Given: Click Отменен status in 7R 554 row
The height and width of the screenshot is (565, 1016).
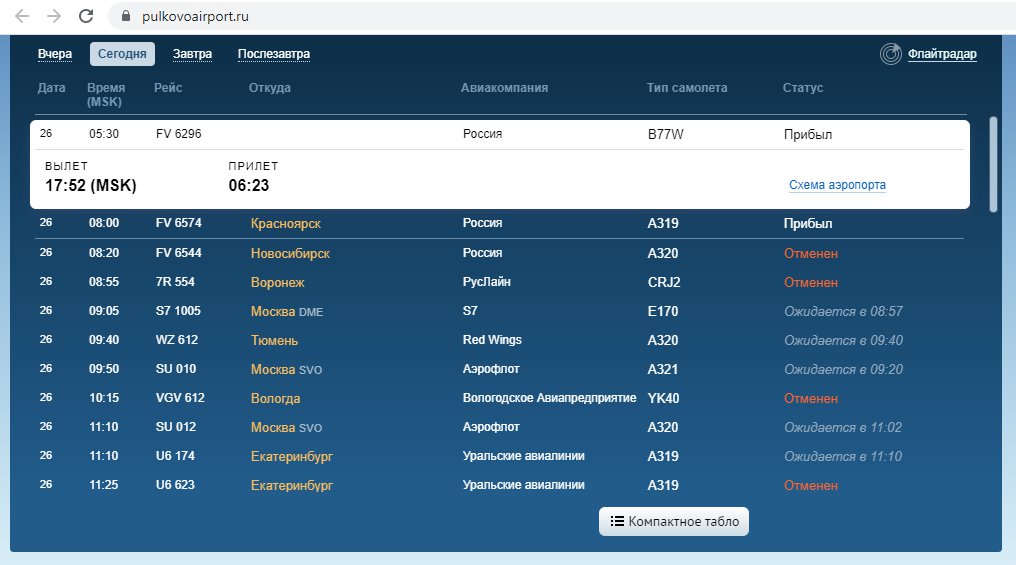Looking at the screenshot, I should pyautogui.click(x=811, y=282).
